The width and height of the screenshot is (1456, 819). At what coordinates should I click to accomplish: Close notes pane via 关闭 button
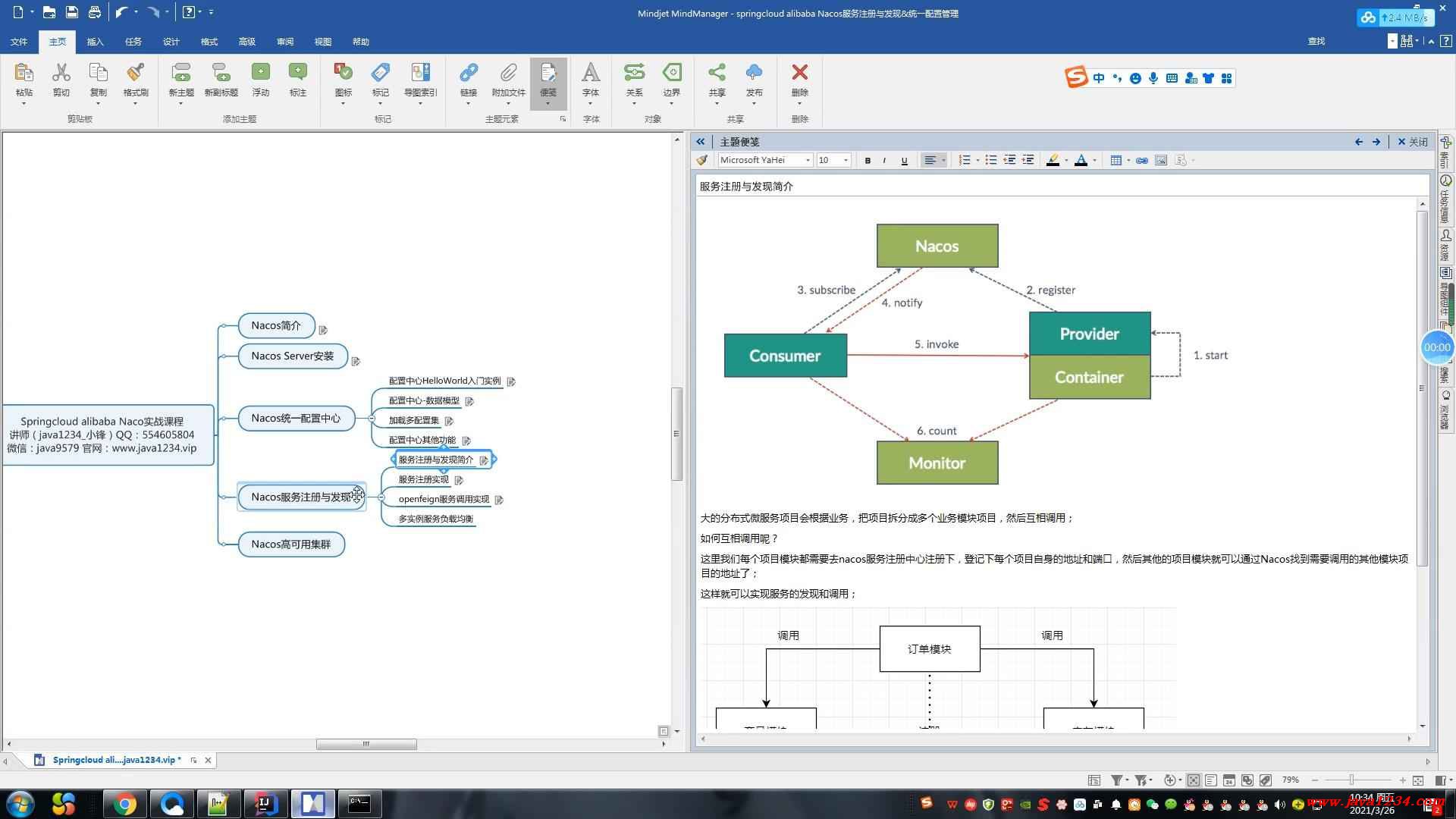click(x=1413, y=142)
